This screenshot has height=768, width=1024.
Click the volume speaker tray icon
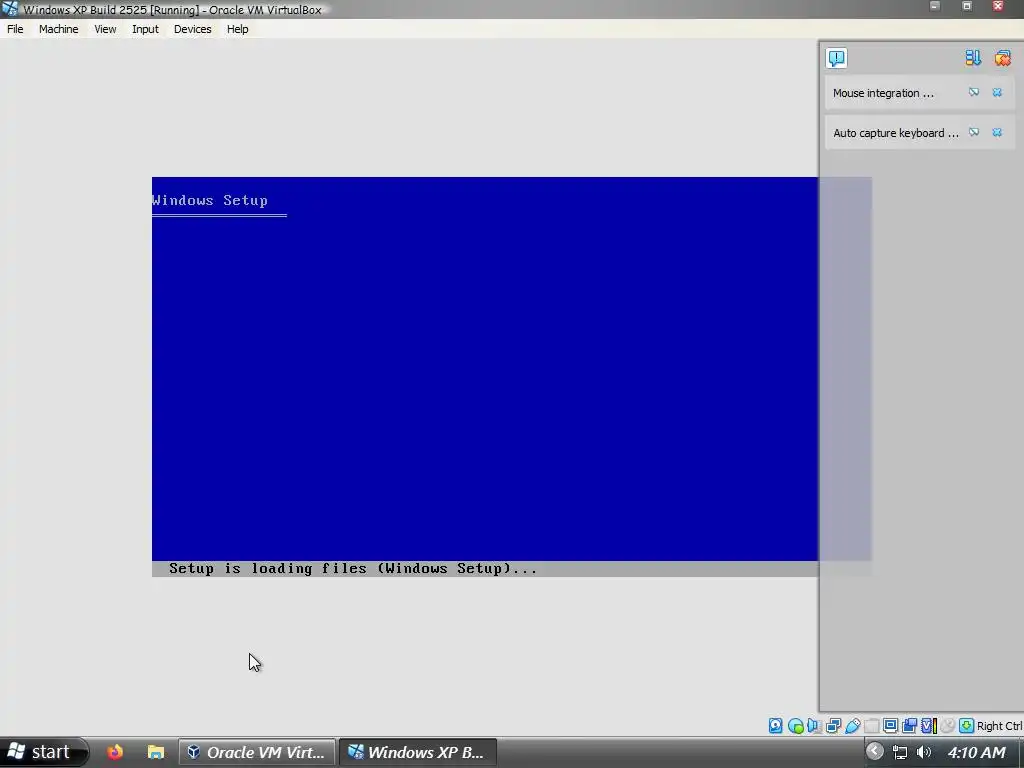point(924,752)
